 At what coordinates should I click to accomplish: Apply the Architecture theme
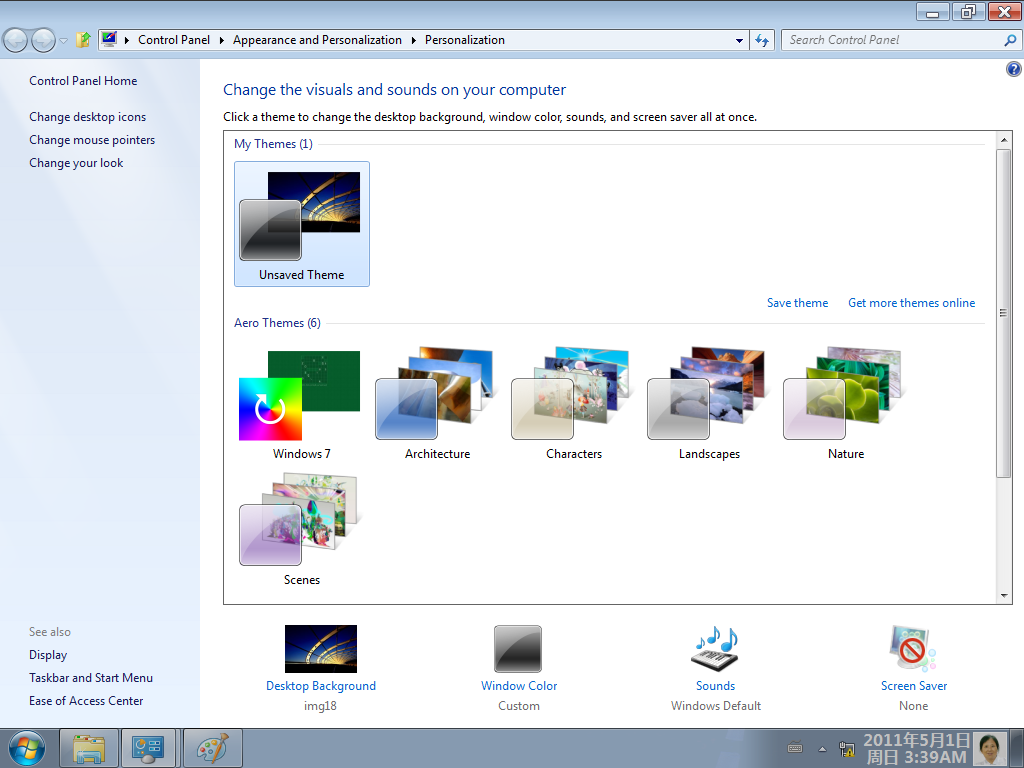[x=438, y=405]
